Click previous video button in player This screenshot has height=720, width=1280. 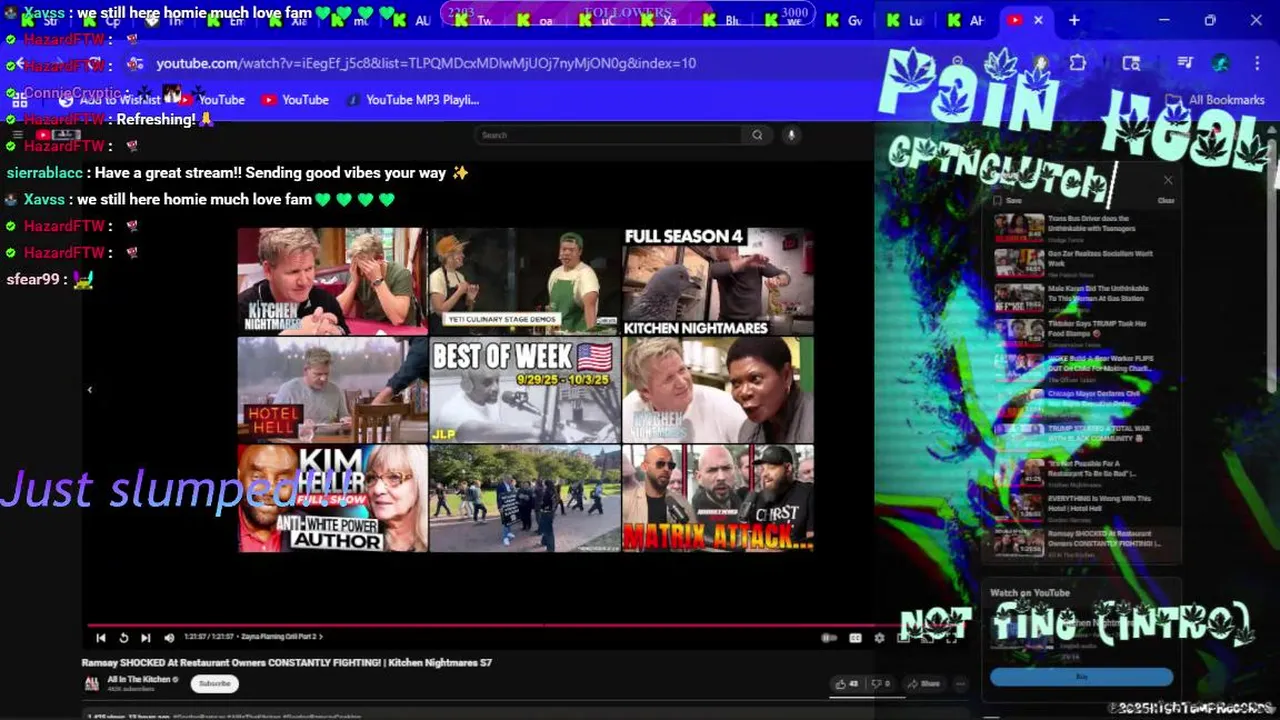101,638
